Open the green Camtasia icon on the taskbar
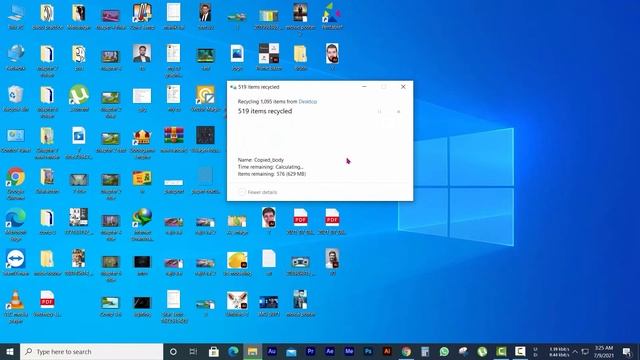Image resolution: width=640 pixels, height=360 pixels. (502, 351)
